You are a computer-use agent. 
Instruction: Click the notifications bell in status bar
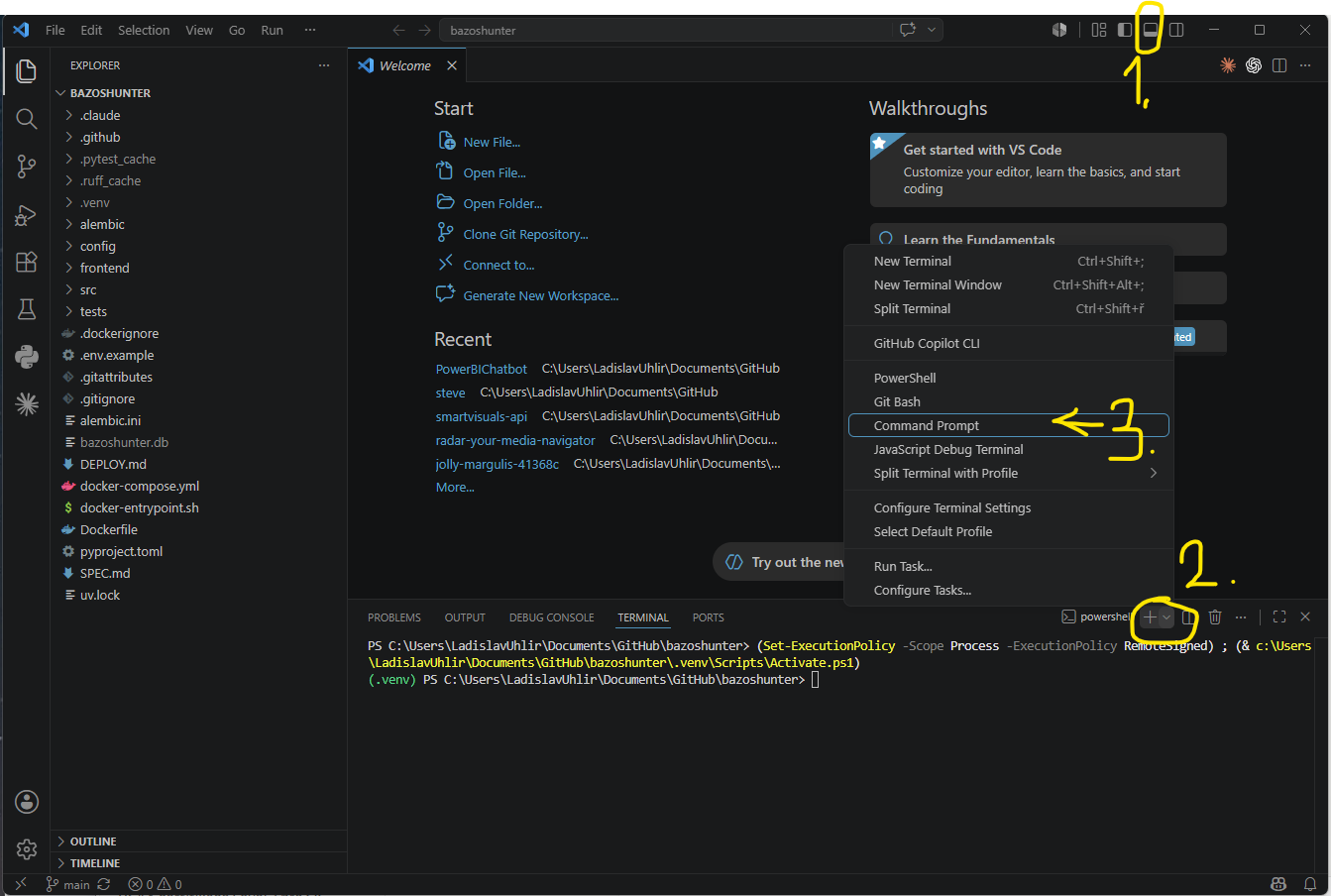(1309, 884)
